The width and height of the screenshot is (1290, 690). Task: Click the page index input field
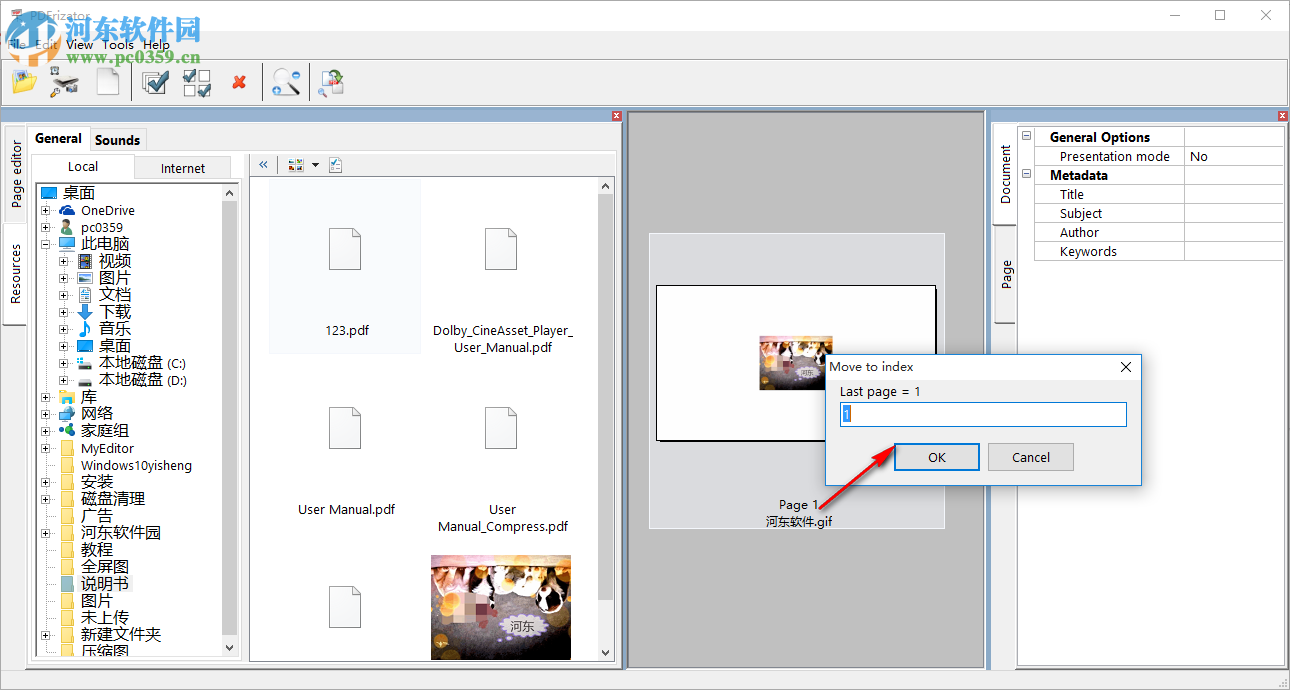pos(983,414)
